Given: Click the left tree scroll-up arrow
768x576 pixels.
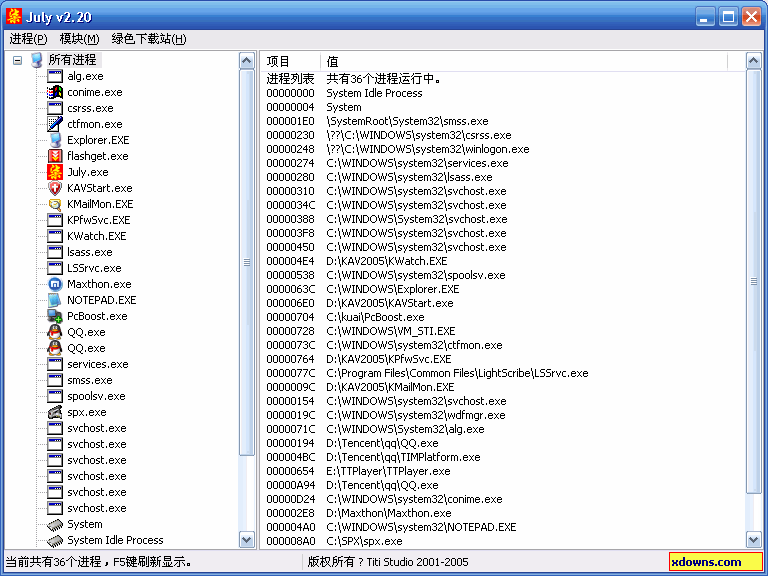Looking at the screenshot, I should point(247,61).
